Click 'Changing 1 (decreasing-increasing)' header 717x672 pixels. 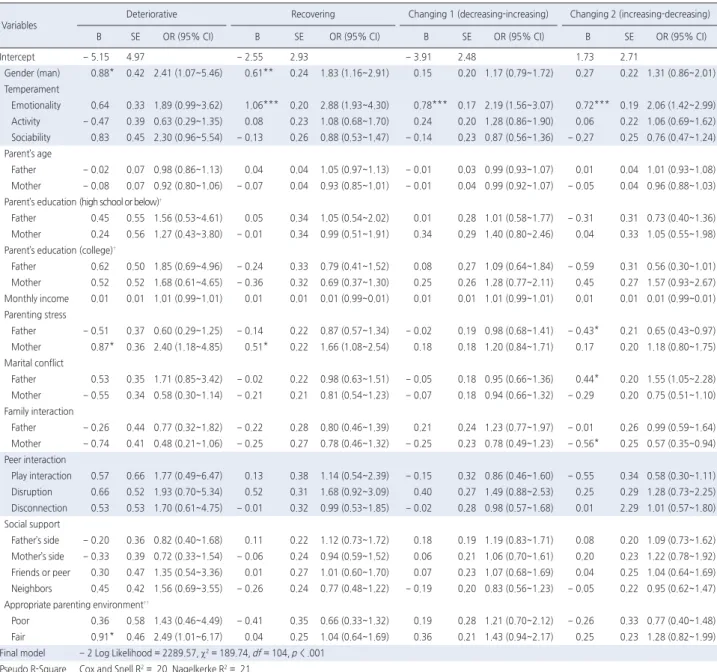478,14
